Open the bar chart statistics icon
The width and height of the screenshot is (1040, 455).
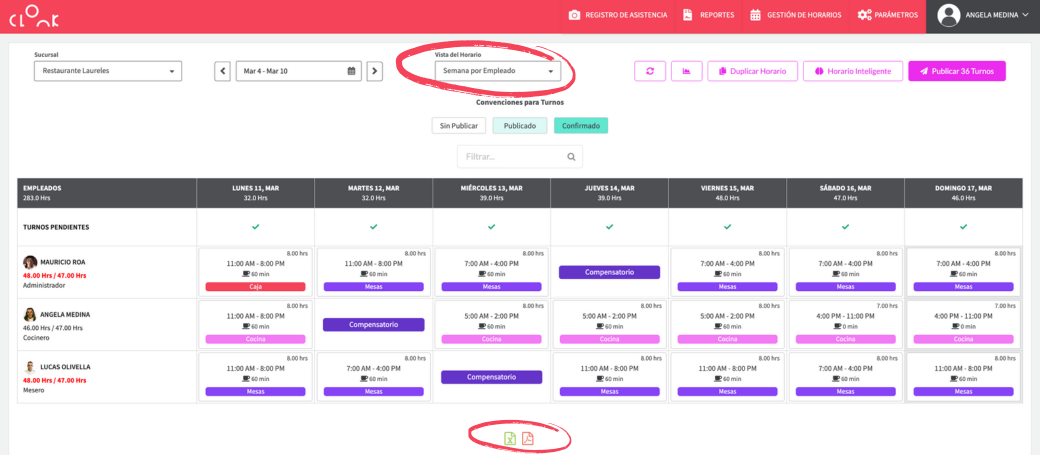685,71
